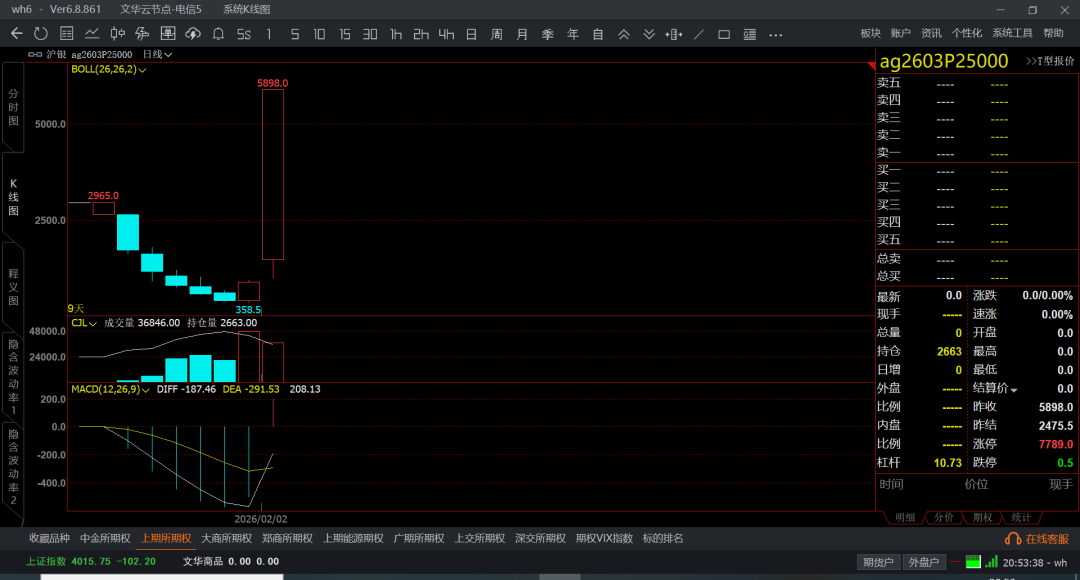
Task: Expand the BOLL(26,26,2) indicator dropdown
Action: click(109, 70)
